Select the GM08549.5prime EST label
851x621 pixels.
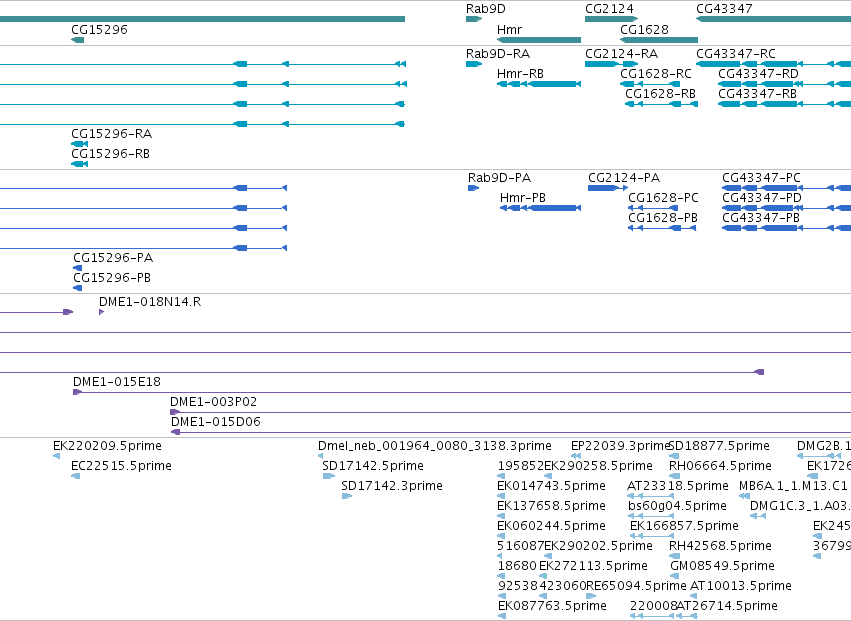tap(722, 566)
